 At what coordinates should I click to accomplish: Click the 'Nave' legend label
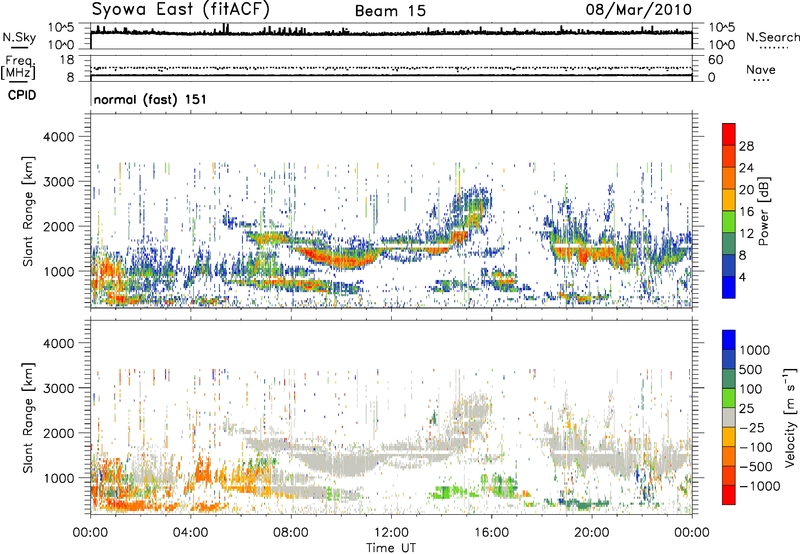coord(761,69)
